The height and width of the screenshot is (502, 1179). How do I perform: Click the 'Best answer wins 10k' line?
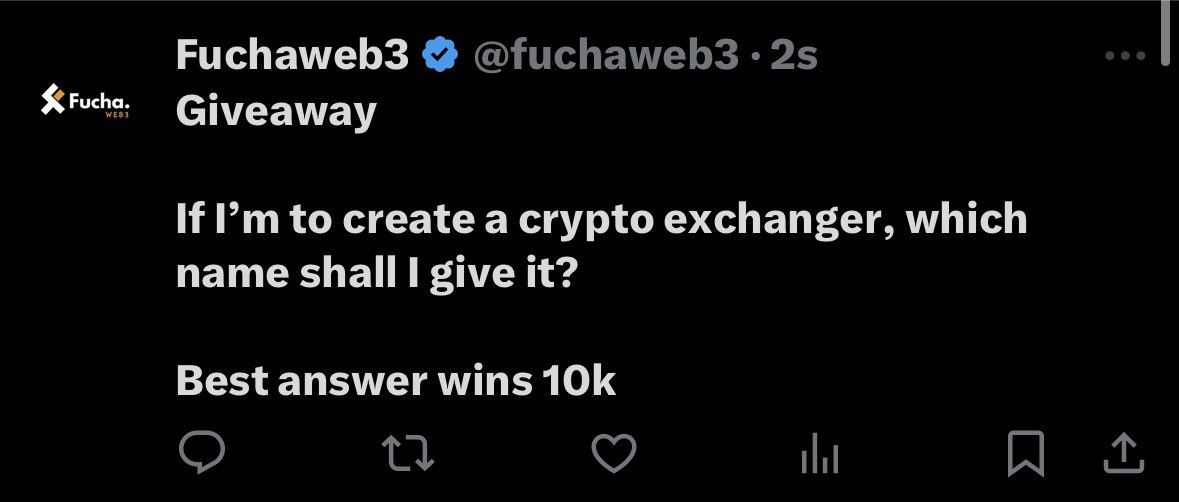(x=395, y=381)
